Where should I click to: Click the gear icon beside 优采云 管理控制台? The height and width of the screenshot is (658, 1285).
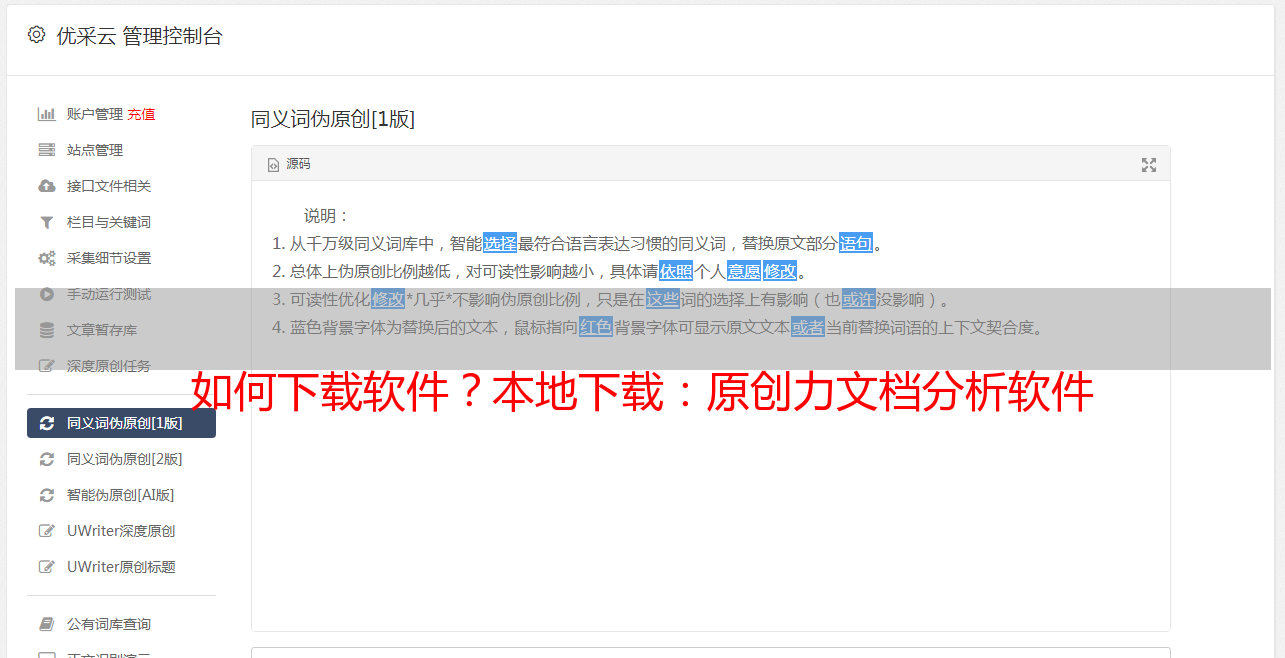click(36, 35)
